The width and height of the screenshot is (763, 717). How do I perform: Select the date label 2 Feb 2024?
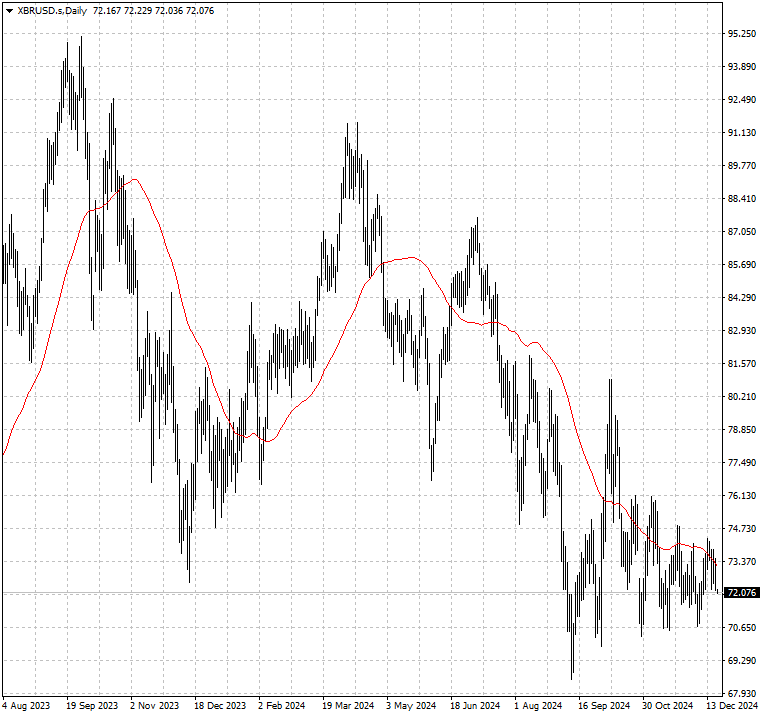[282, 705]
